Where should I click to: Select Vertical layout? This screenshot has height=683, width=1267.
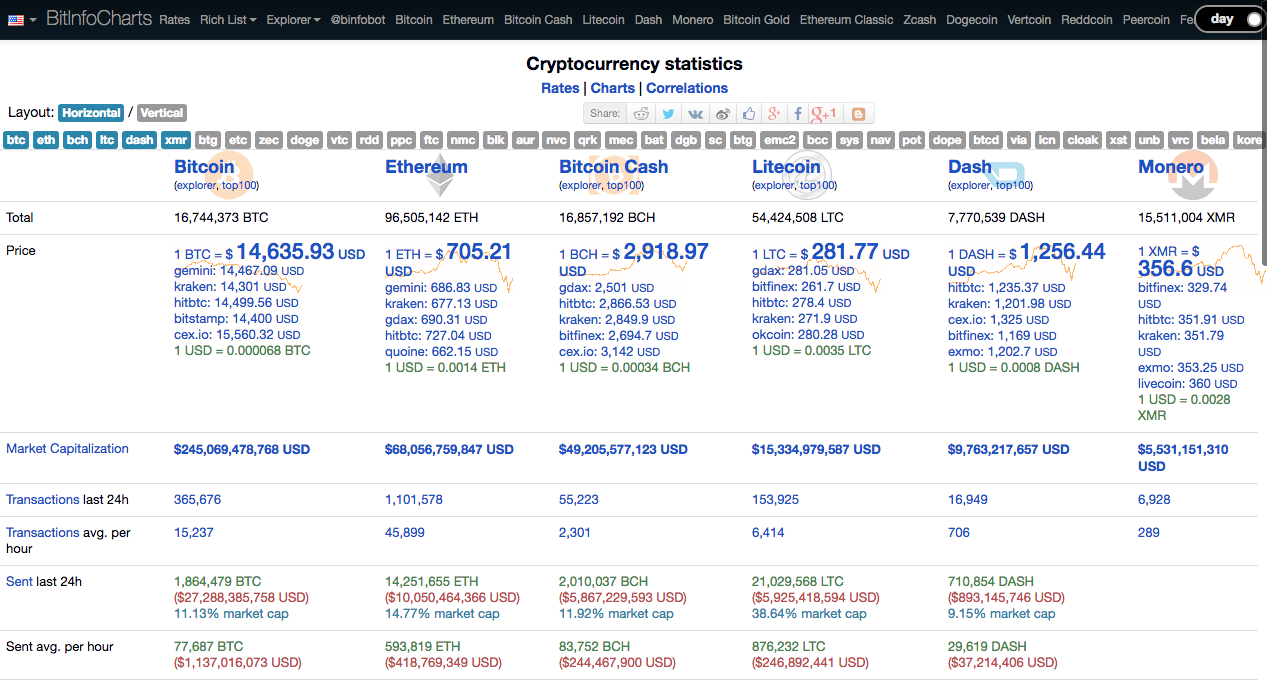pyautogui.click(x=162, y=113)
